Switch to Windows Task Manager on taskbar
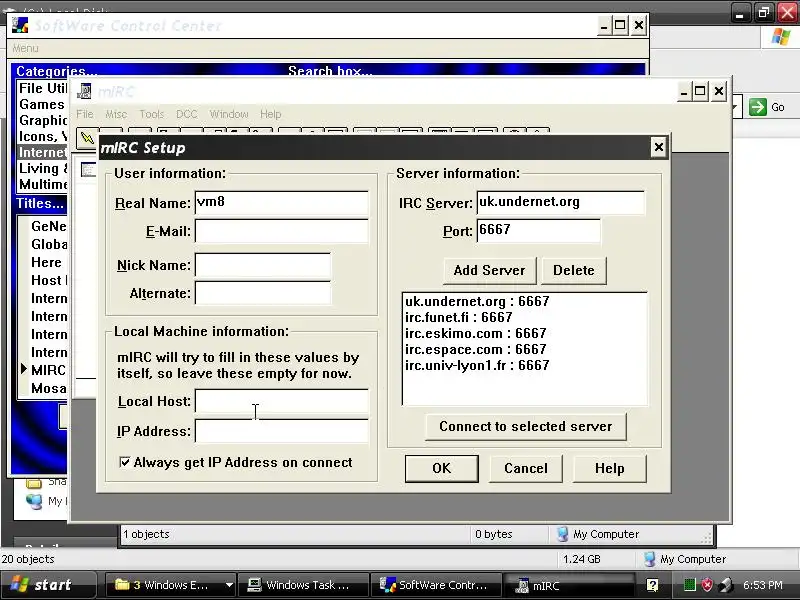 303,585
